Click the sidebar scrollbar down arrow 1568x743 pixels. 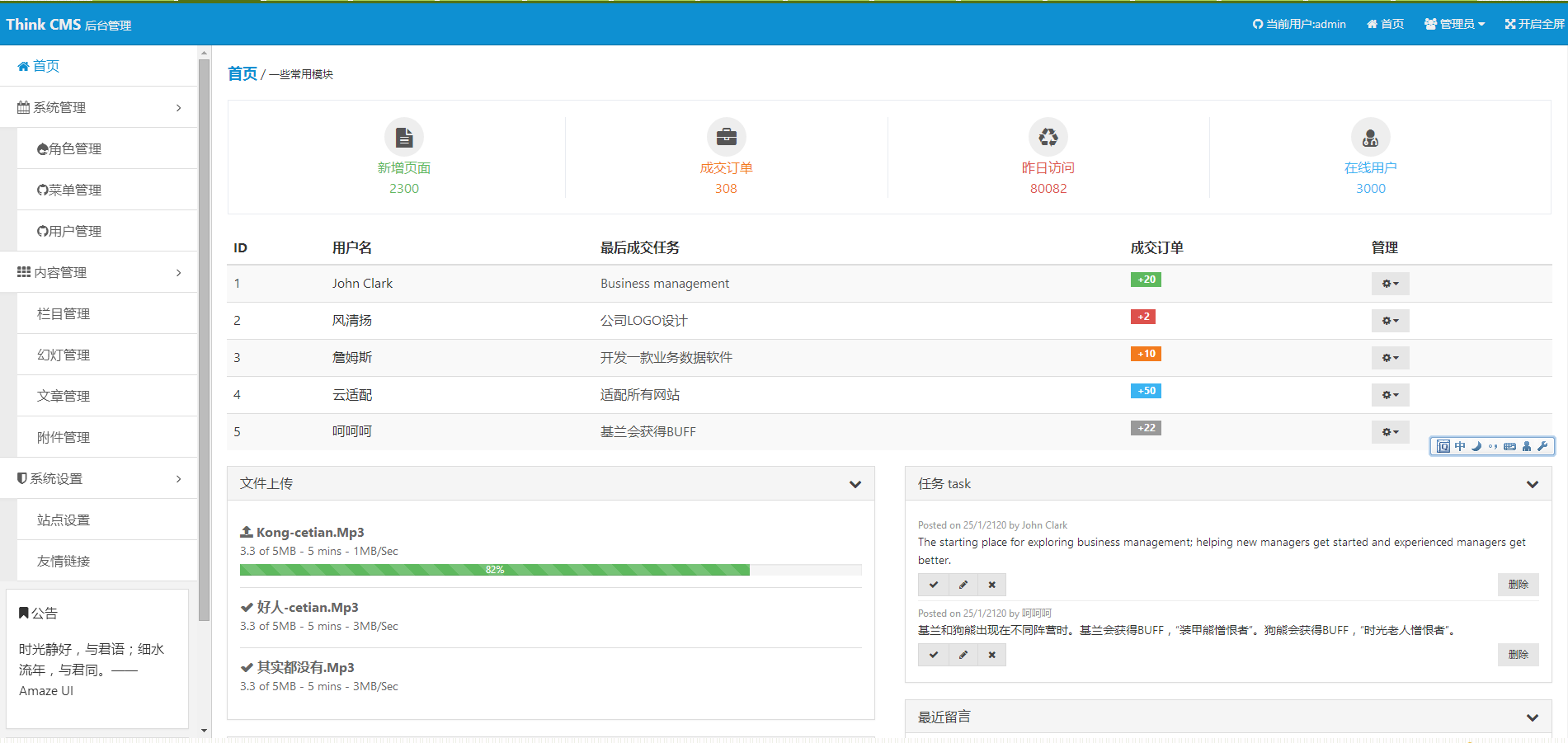coord(205,731)
